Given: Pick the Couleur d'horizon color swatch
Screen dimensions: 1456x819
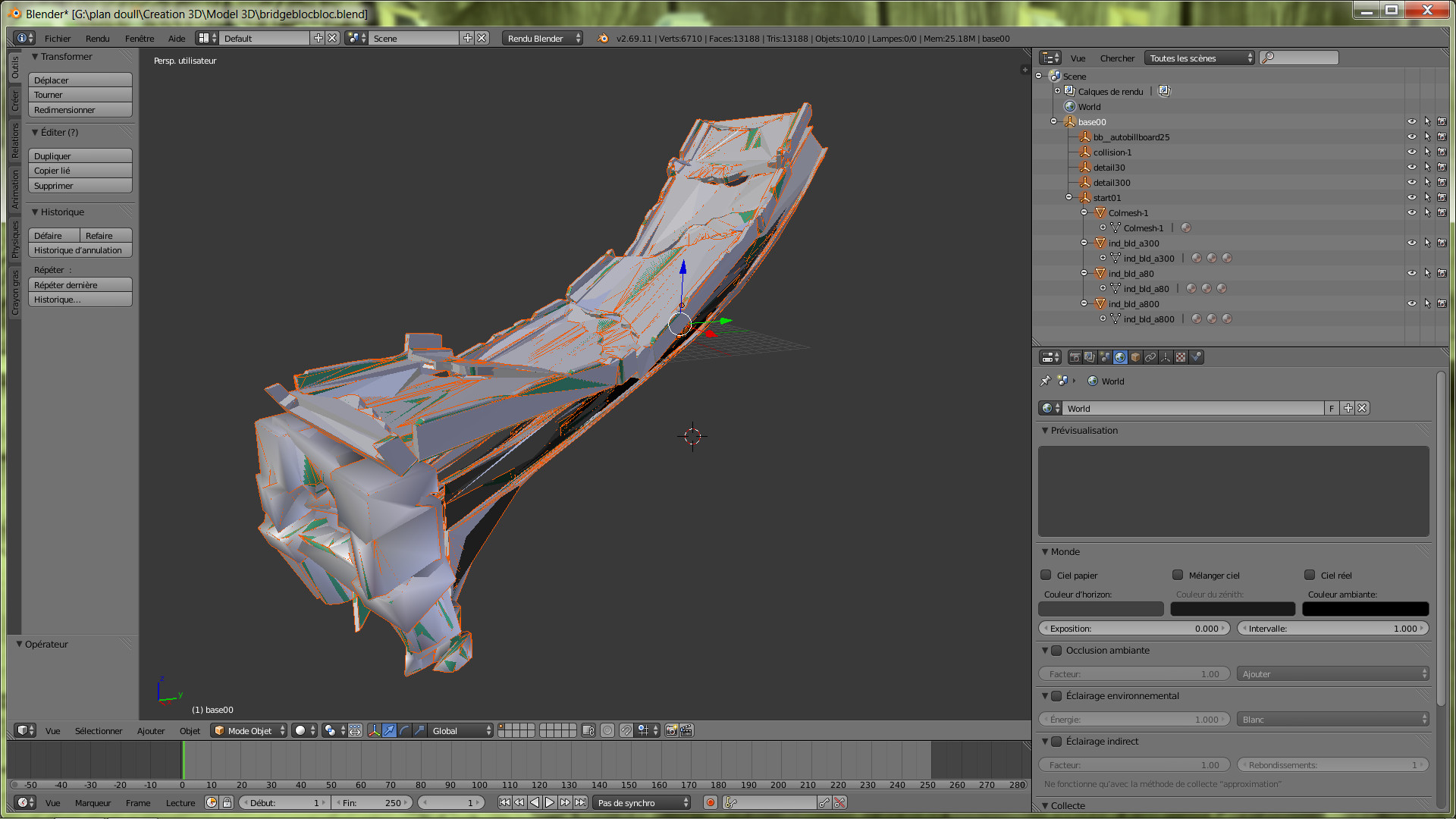Looking at the screenshot, I should (x=1101, y=609).
